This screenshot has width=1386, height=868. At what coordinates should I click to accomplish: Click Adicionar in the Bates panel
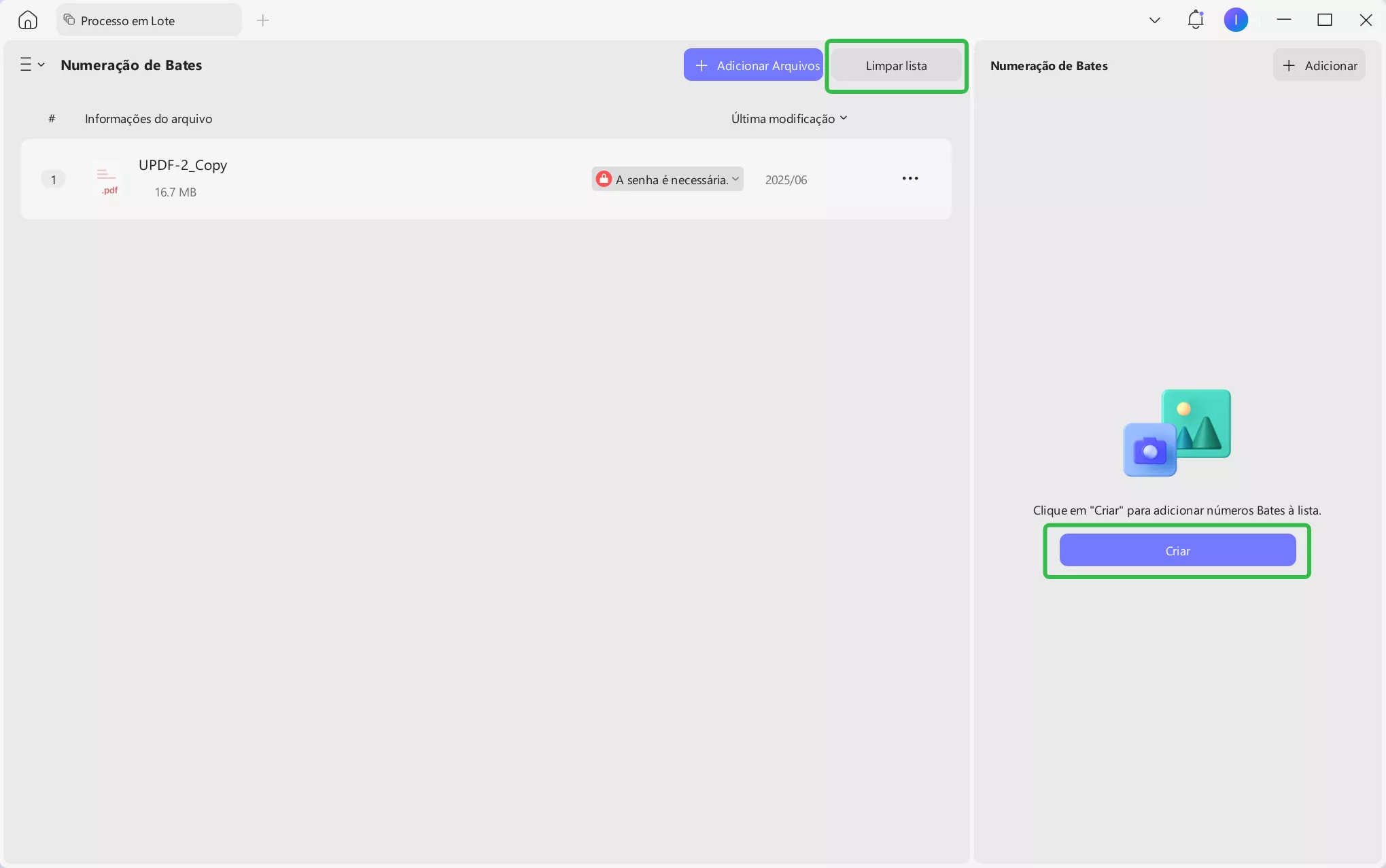point(1319,66)
